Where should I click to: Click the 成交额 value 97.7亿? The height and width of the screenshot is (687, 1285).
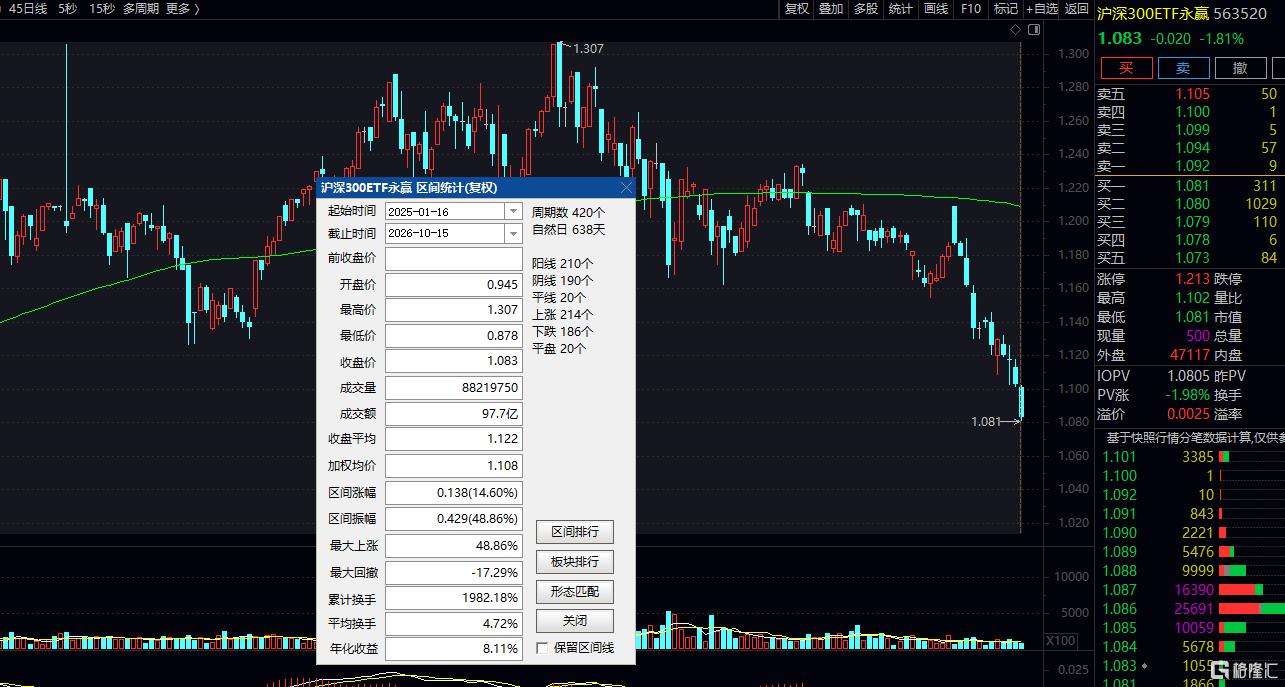click(454, 413)
